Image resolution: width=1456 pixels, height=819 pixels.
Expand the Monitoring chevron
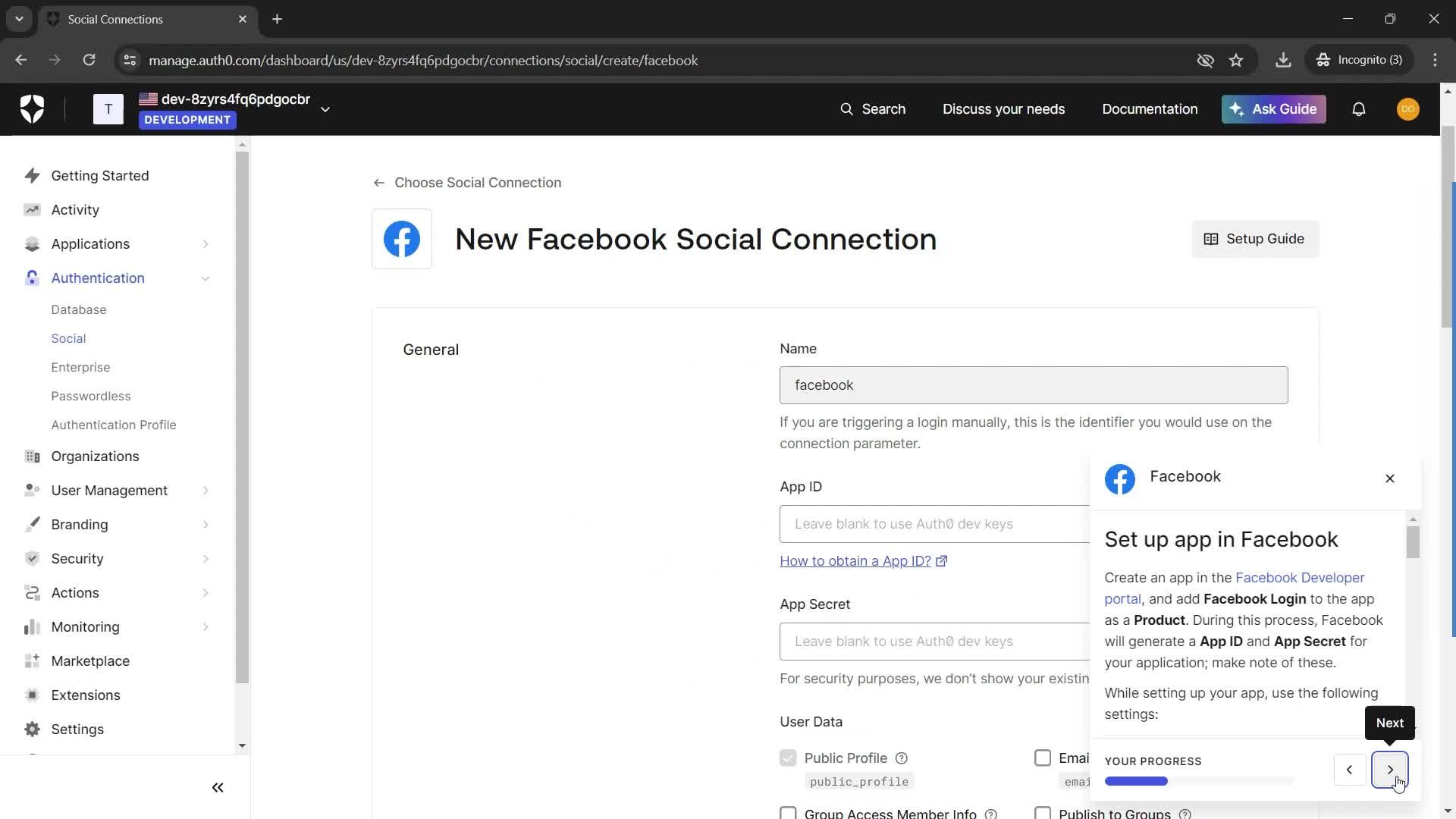coord(206,627)
